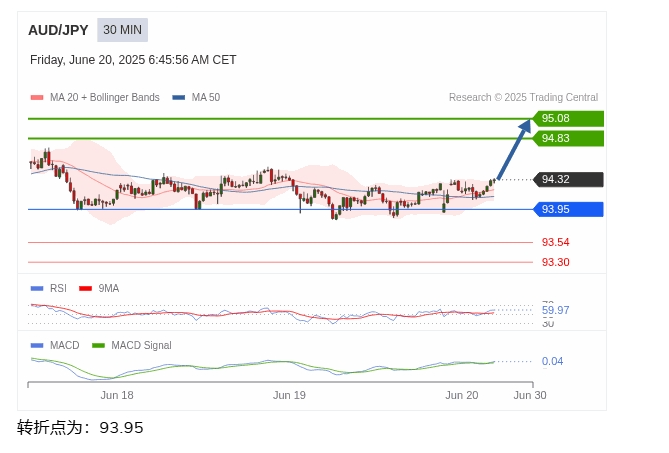Image resolution: width=669 pixels, height=453 pixels.
Task: Click the 30 MIN timeframe badge
Action: point(122,30)
